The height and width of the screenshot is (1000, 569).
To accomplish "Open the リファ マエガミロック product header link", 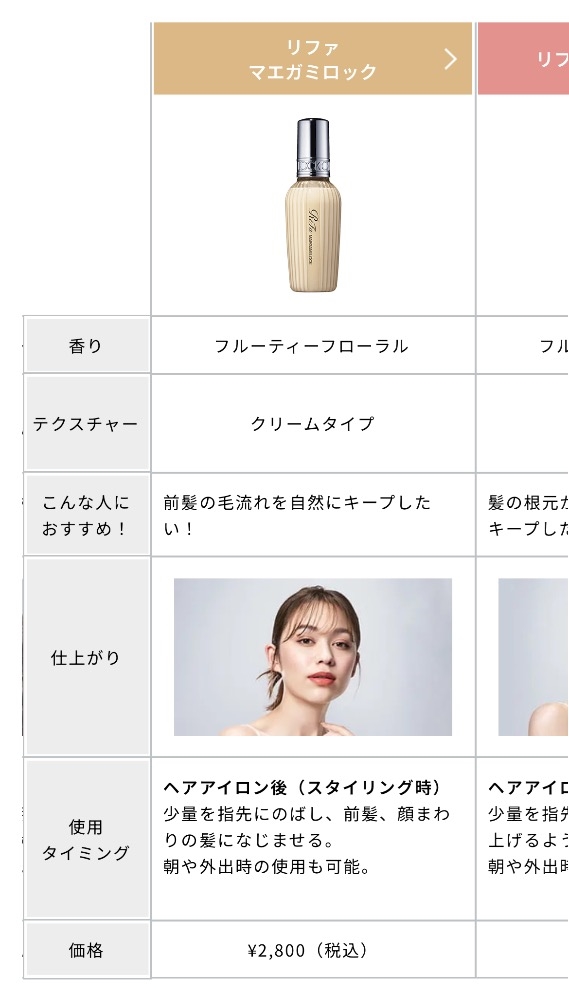I will click(313, 59).
